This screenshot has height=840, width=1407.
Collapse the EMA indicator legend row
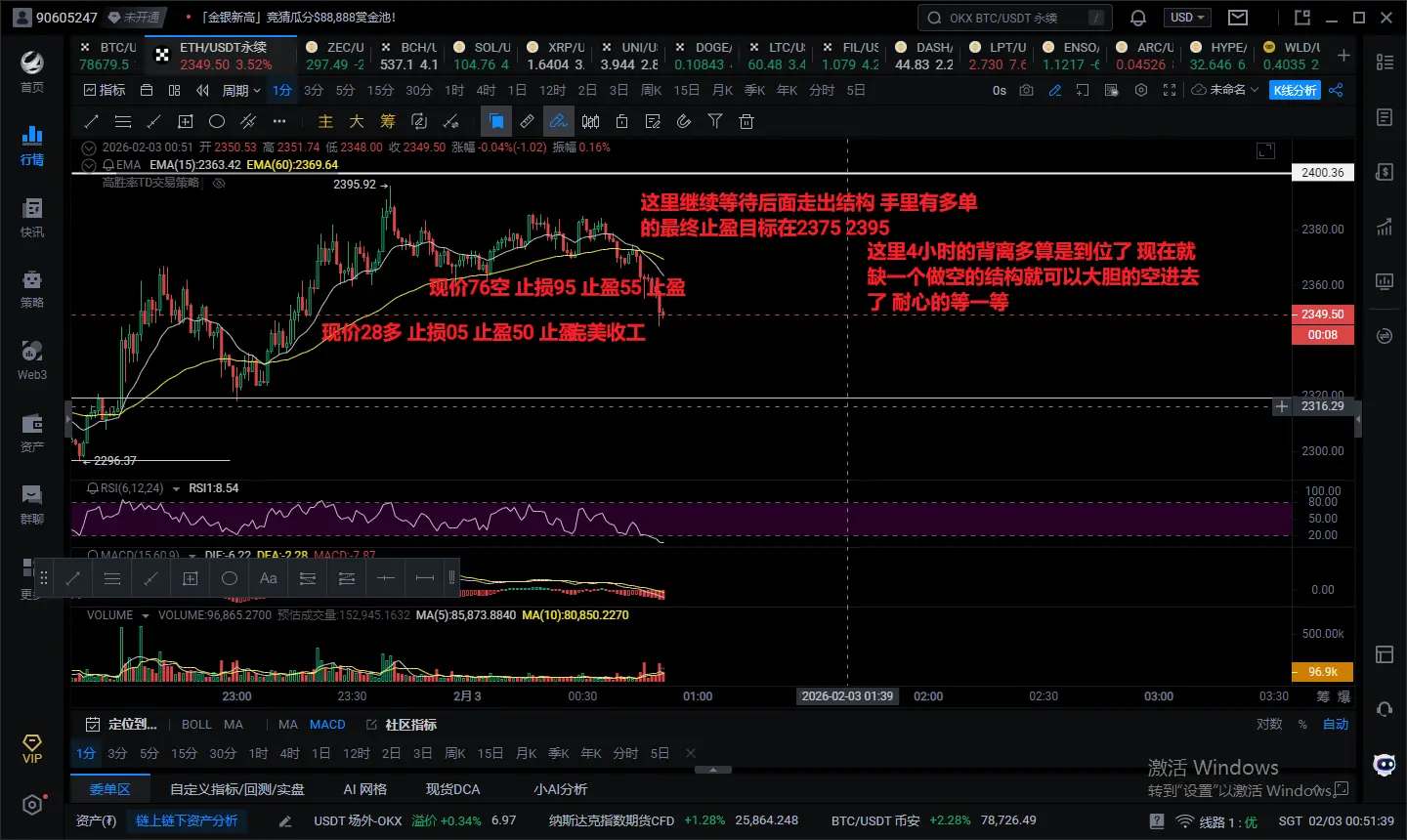(89, 165)
